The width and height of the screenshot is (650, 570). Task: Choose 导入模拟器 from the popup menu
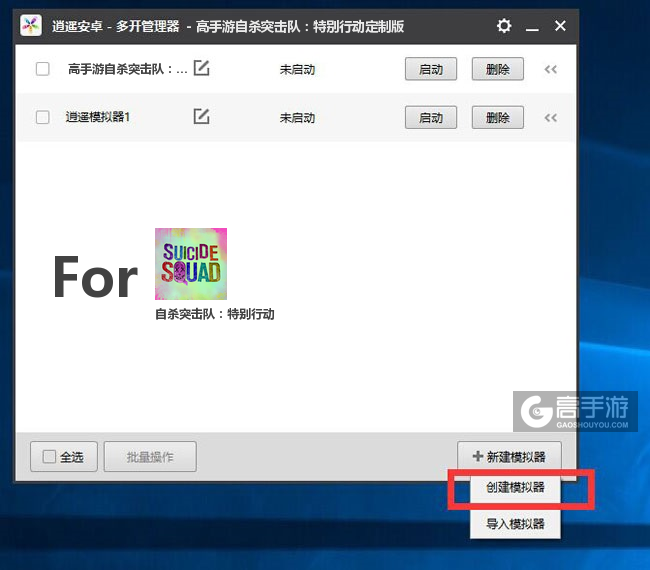click(x=515, y=524)
